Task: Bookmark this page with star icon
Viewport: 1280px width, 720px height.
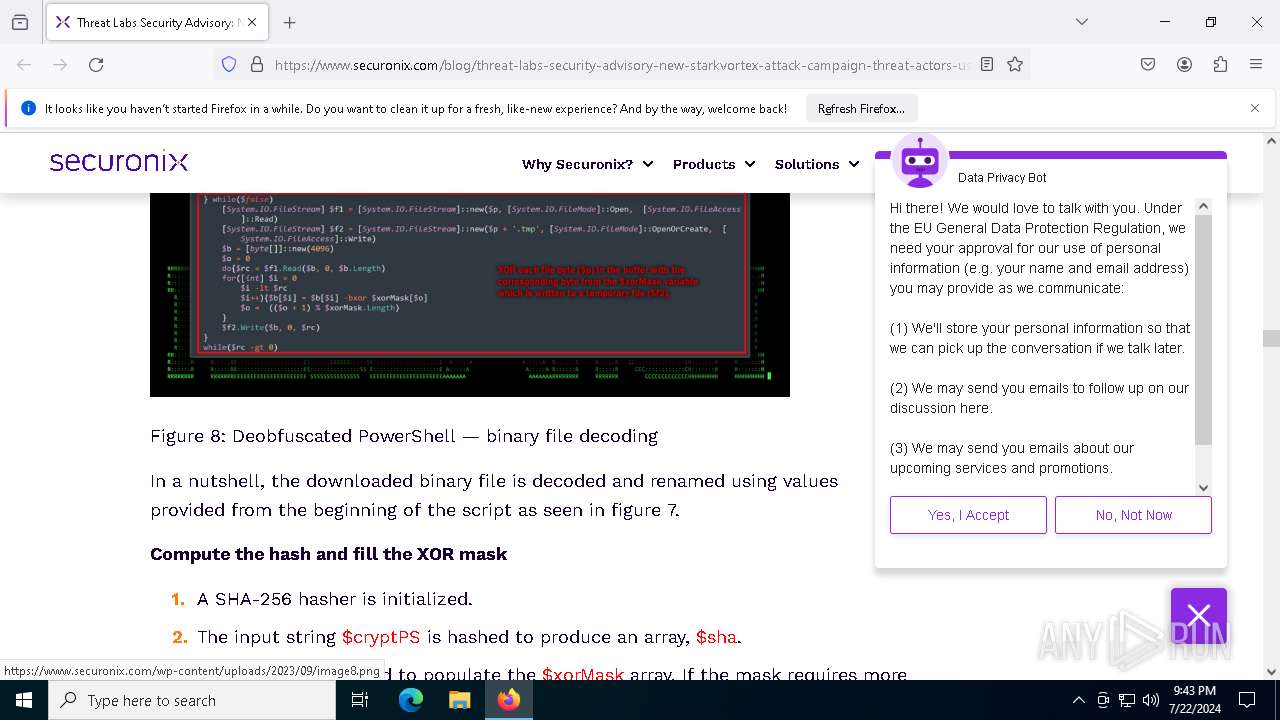Action: pos(1015,64)
